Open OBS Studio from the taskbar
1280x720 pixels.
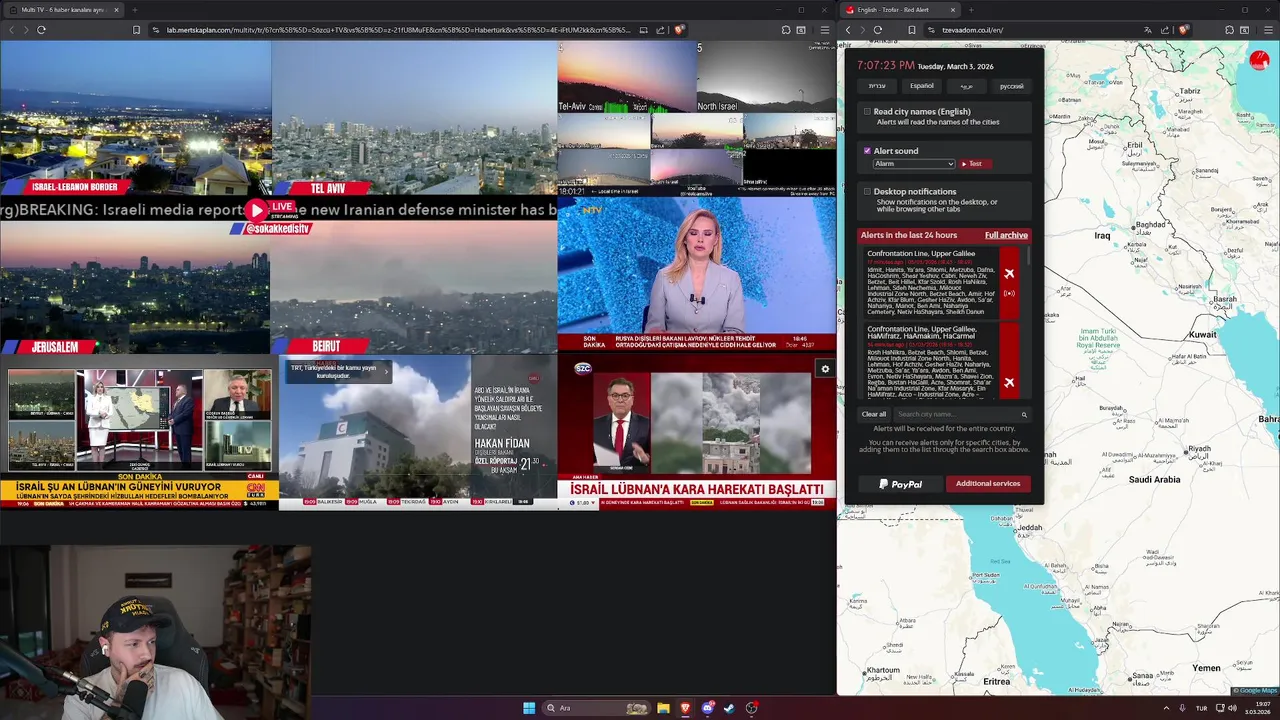point(751,708)
